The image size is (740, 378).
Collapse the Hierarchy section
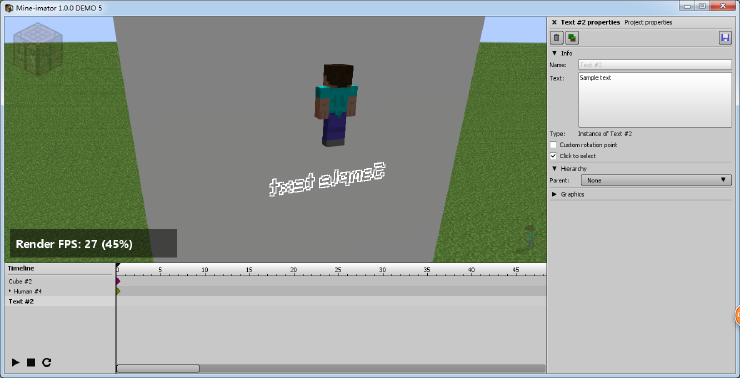[554, 168]
